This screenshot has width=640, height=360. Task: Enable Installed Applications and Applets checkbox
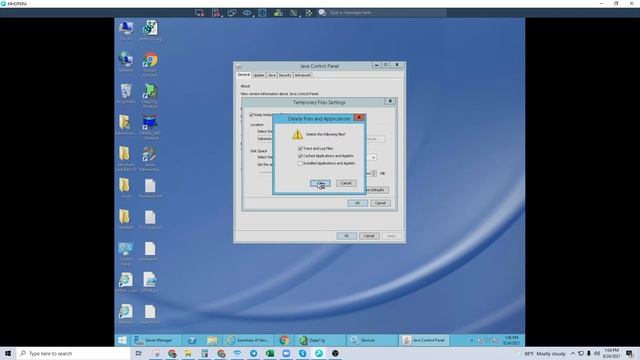tap(300, 163)
